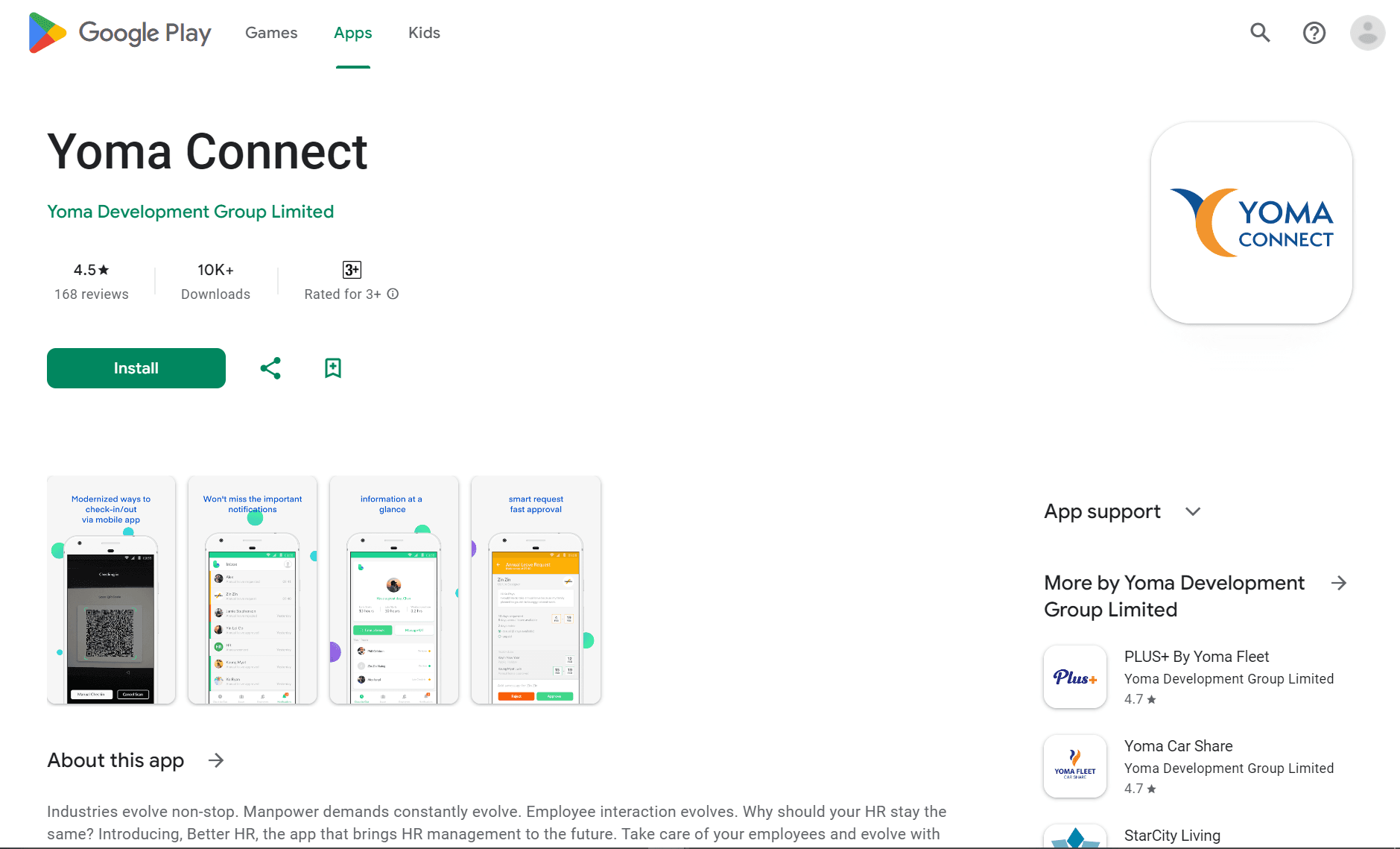This screenshot has width=1400, height=849.
Task: Click the app description paragraph
Action: 497,823
